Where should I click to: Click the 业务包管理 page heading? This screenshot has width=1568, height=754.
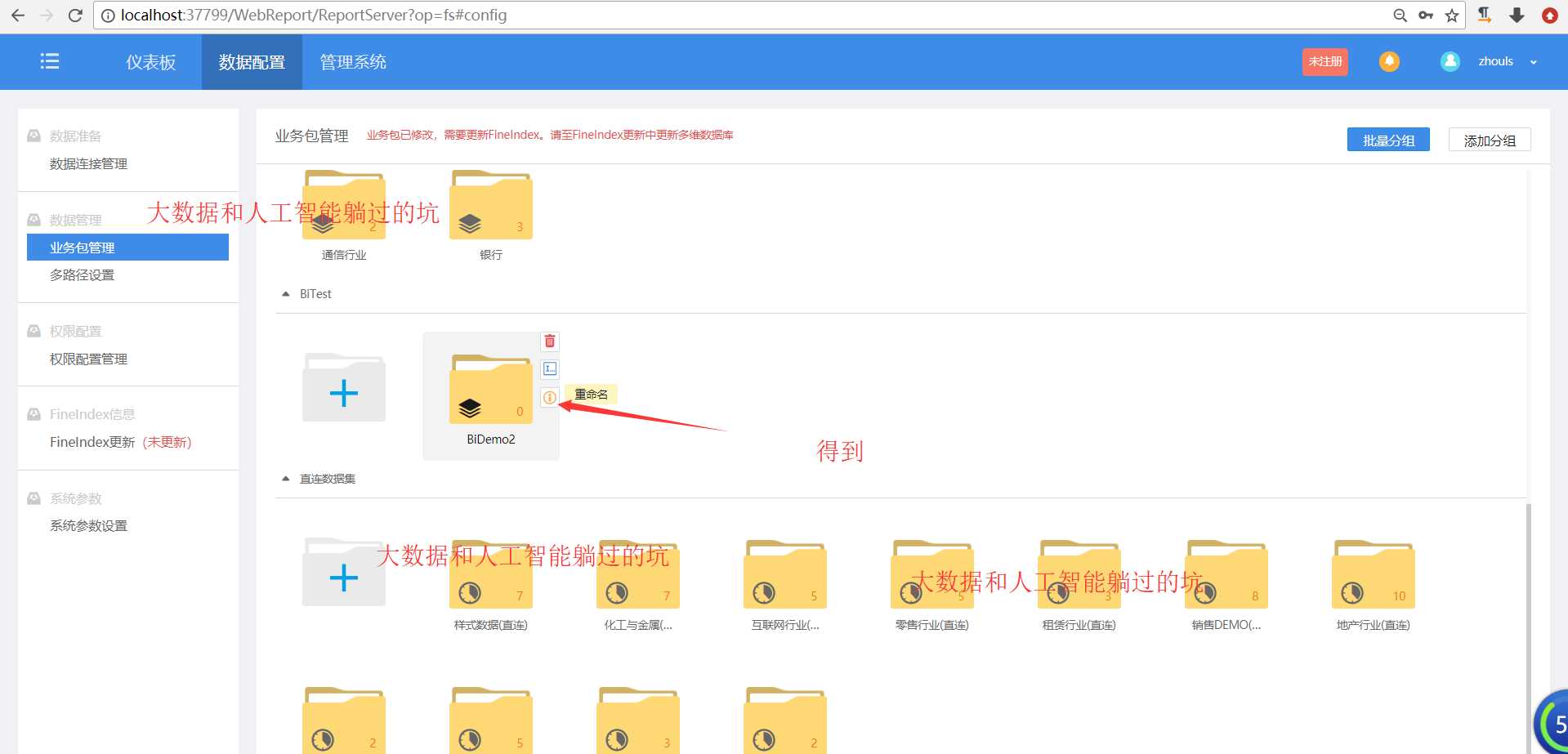coord(311,136)
